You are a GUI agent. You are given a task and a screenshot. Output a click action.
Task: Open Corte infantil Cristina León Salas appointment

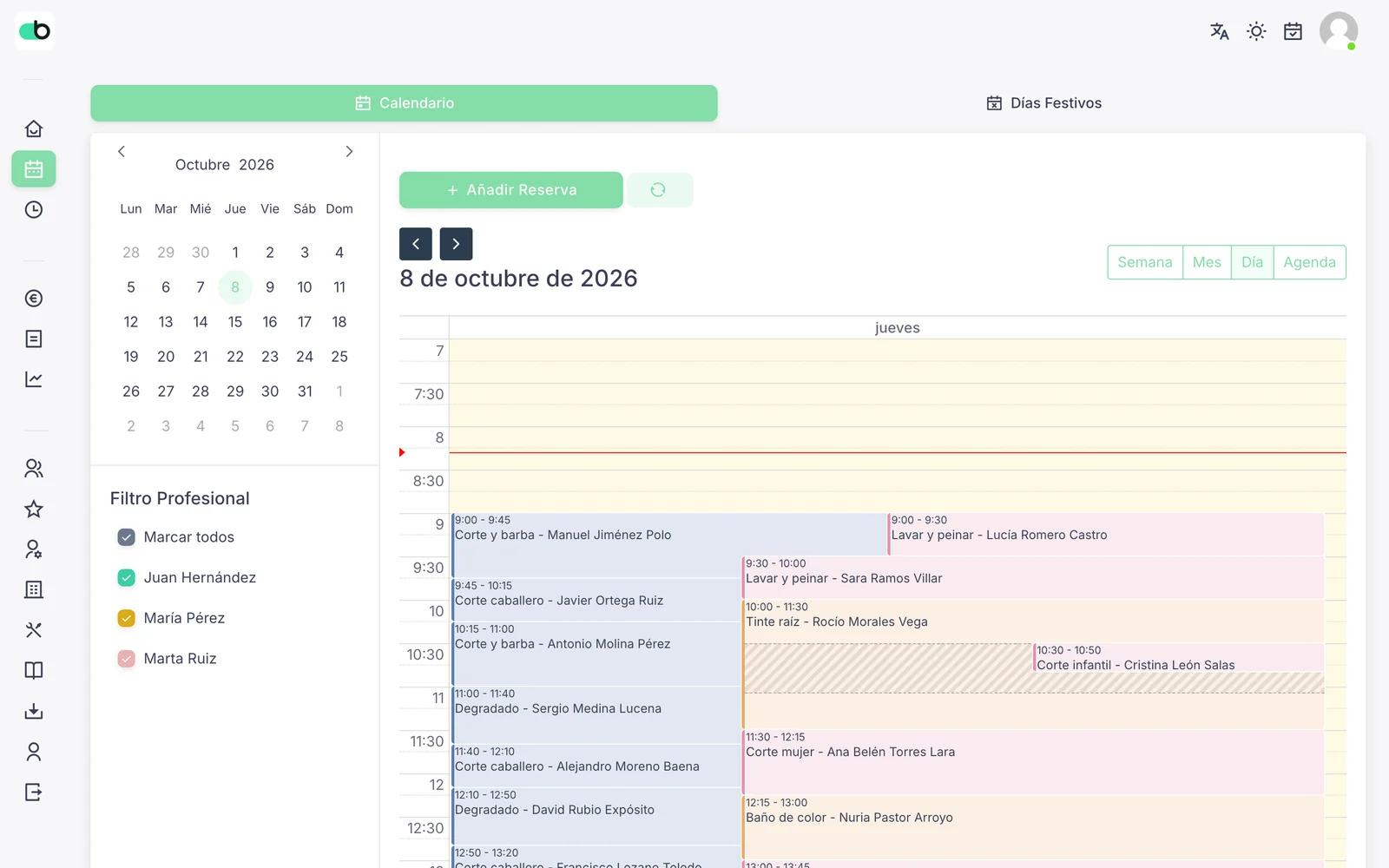coord(1179,658)
